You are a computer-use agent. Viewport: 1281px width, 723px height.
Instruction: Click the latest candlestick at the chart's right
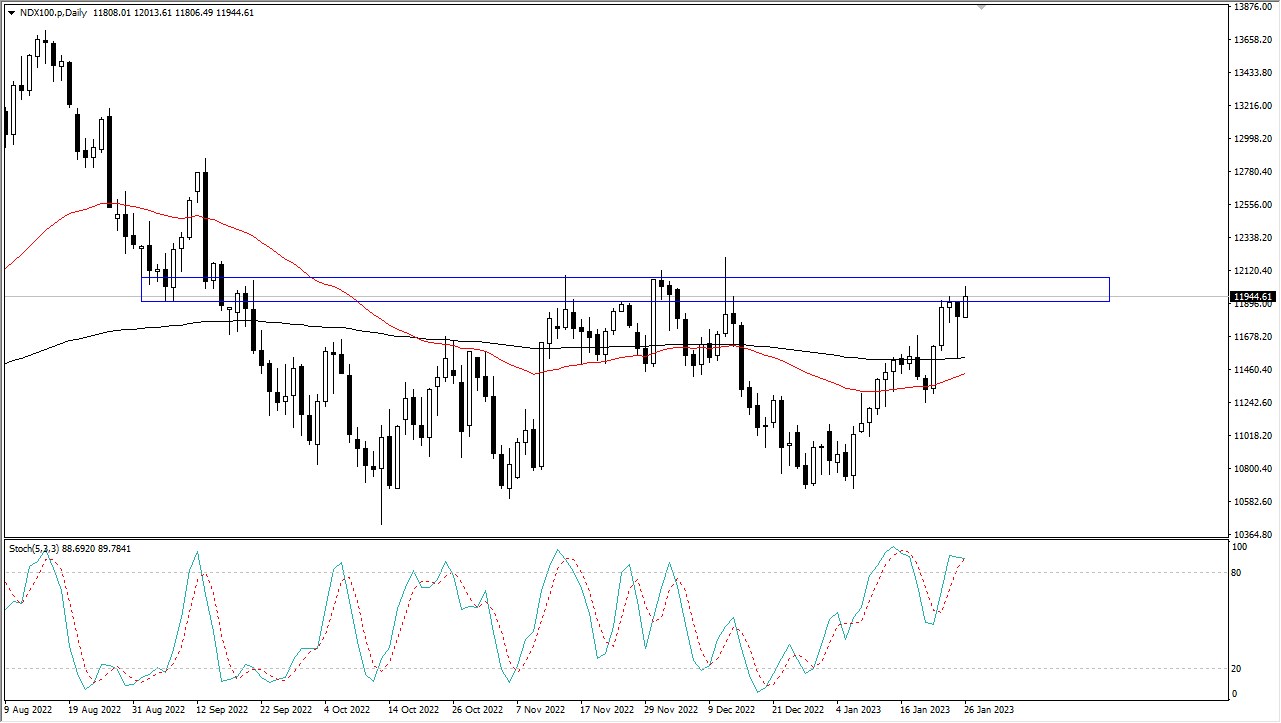pos(966,304)
